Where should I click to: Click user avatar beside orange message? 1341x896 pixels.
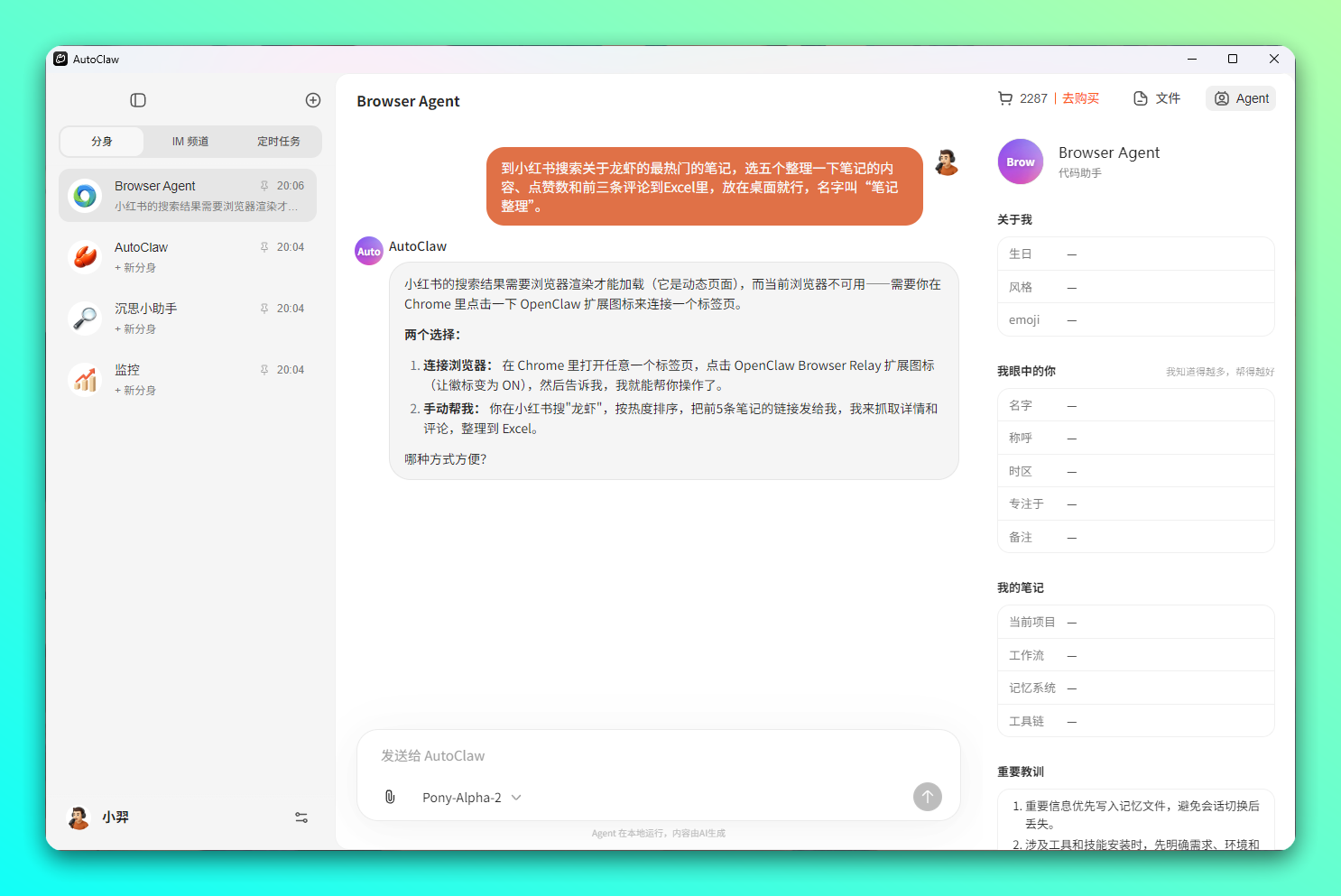click(947, 162)
